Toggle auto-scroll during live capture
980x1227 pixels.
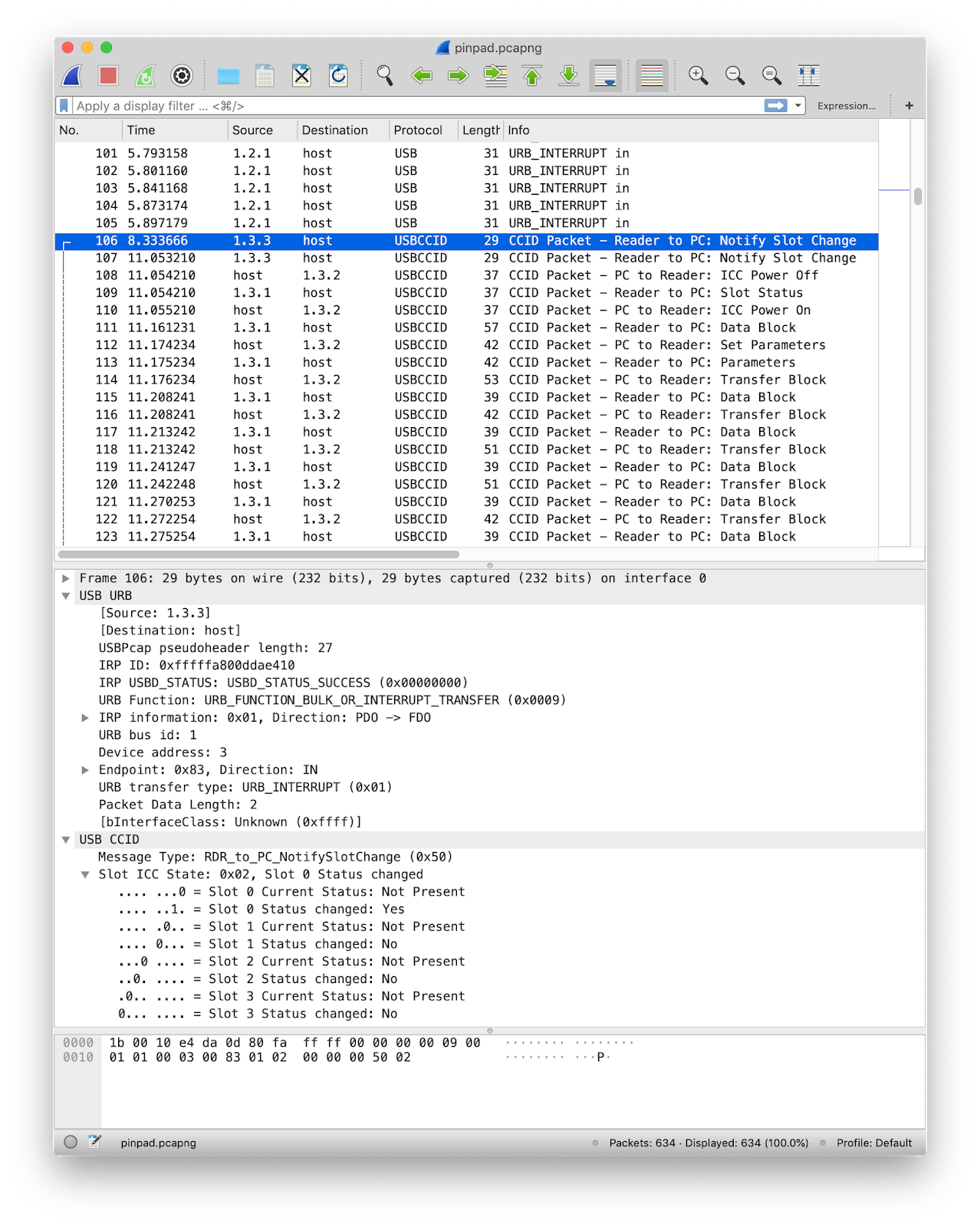click(606, 76)
